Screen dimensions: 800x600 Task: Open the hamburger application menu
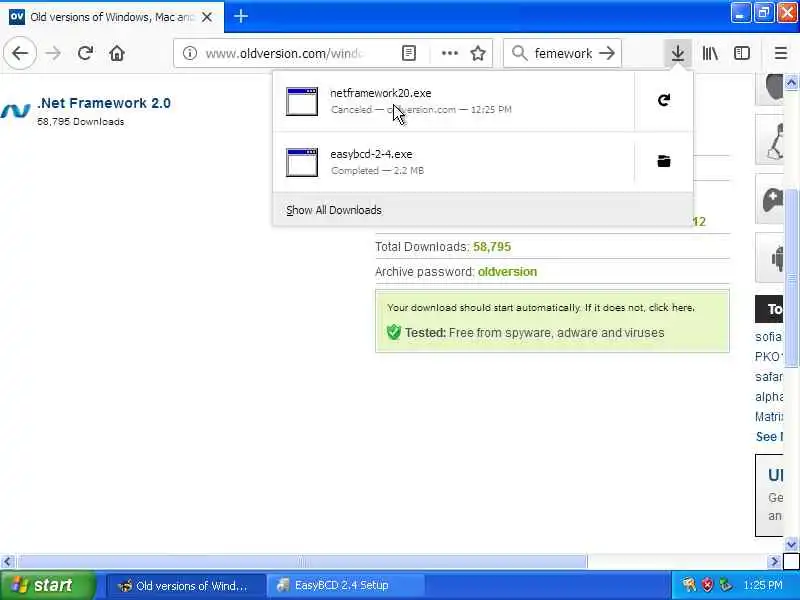[781, 53]
